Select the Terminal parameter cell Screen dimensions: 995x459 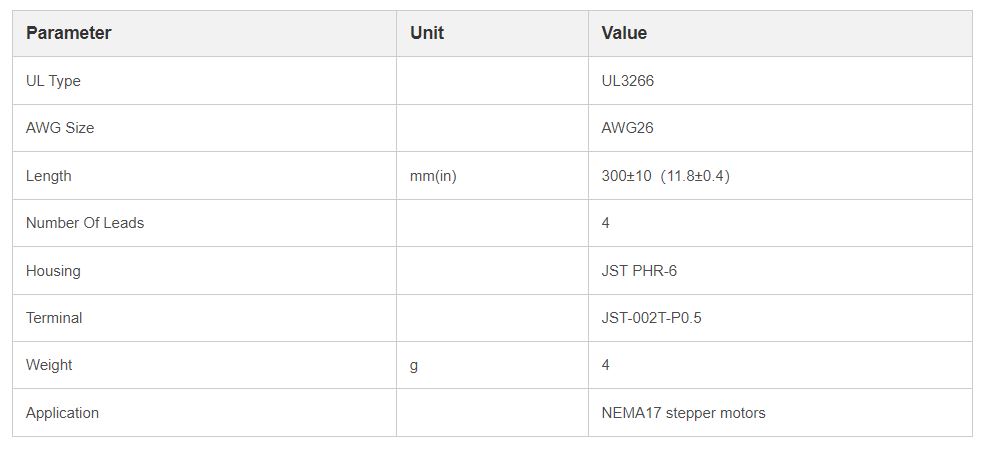click(54, 318)
